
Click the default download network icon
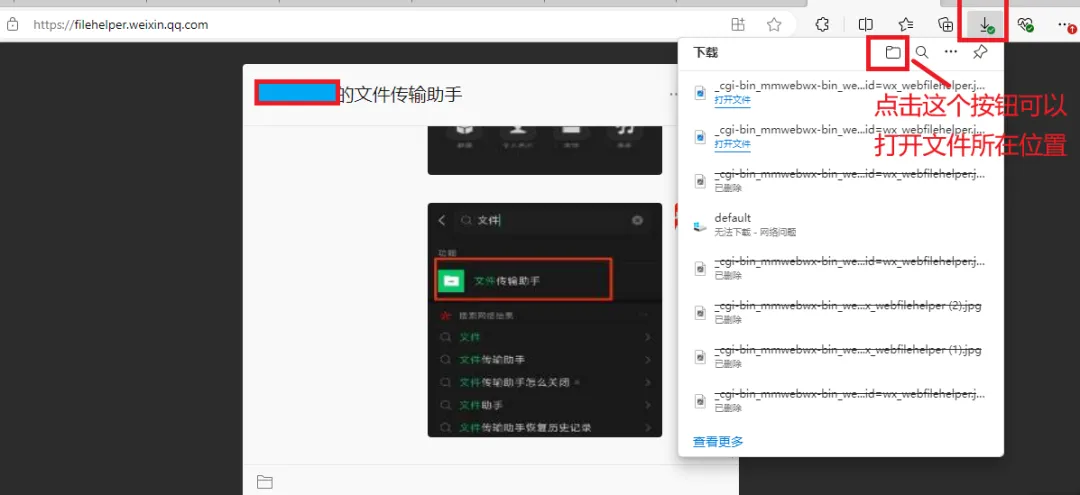click(700, 225)
